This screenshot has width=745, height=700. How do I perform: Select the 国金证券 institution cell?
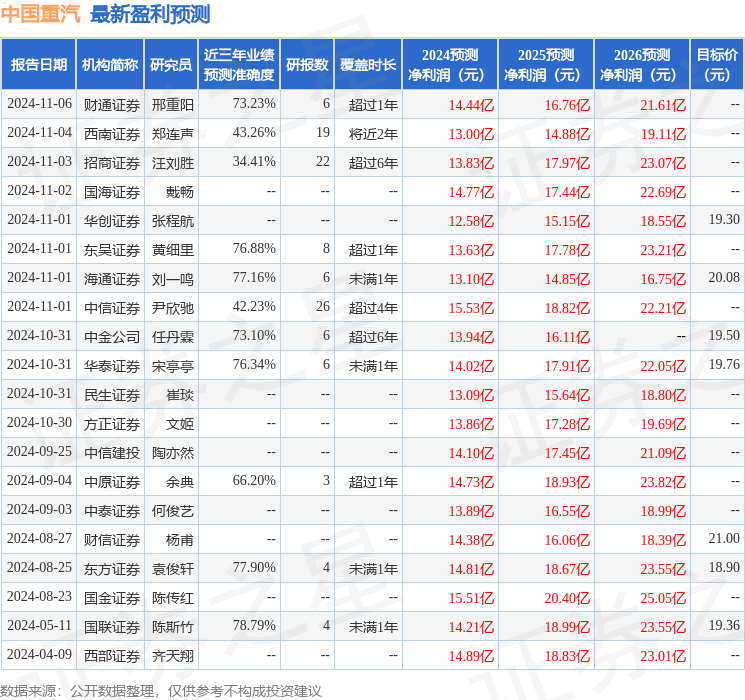tap(112, 597)
